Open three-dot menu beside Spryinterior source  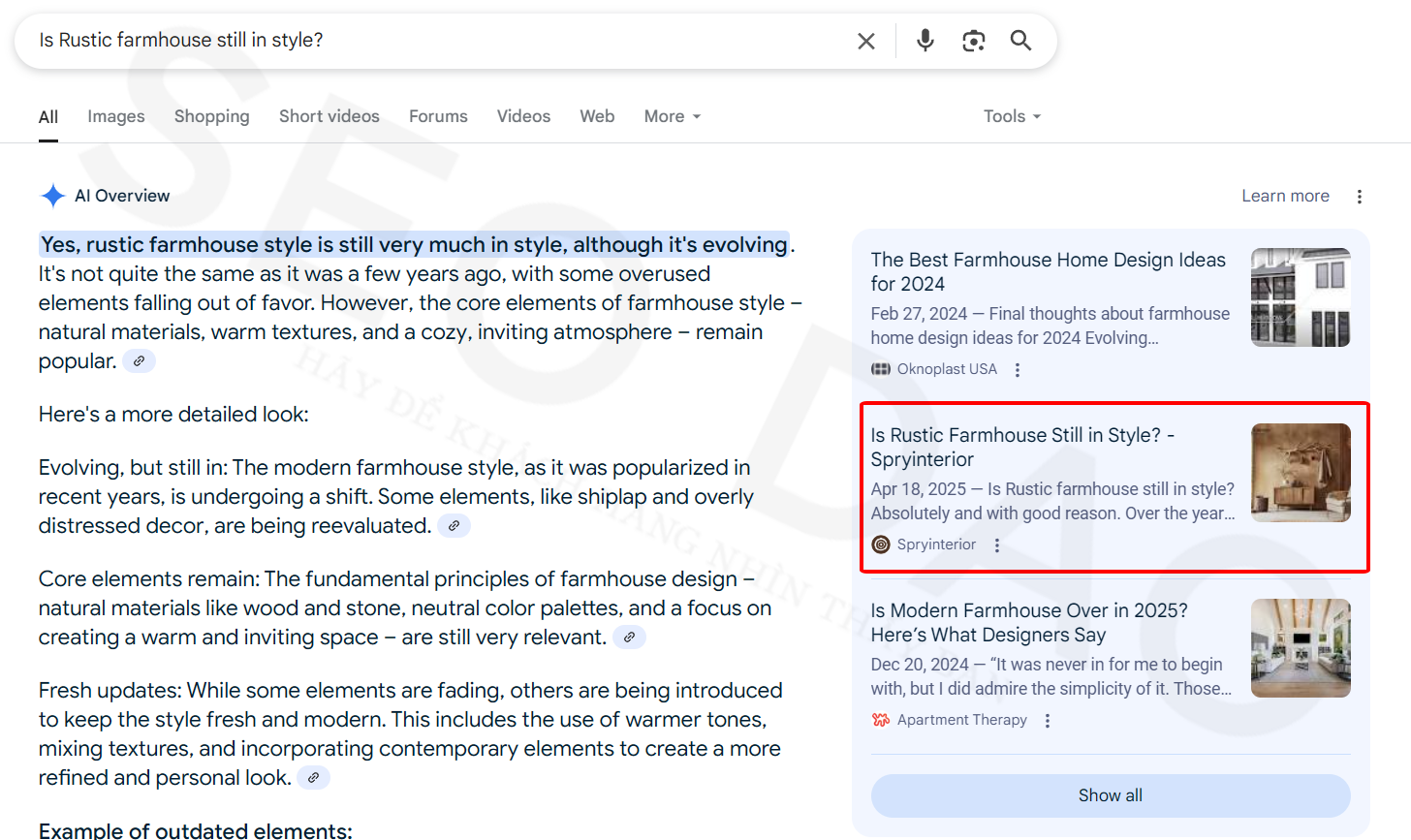(x=996, y=545)
